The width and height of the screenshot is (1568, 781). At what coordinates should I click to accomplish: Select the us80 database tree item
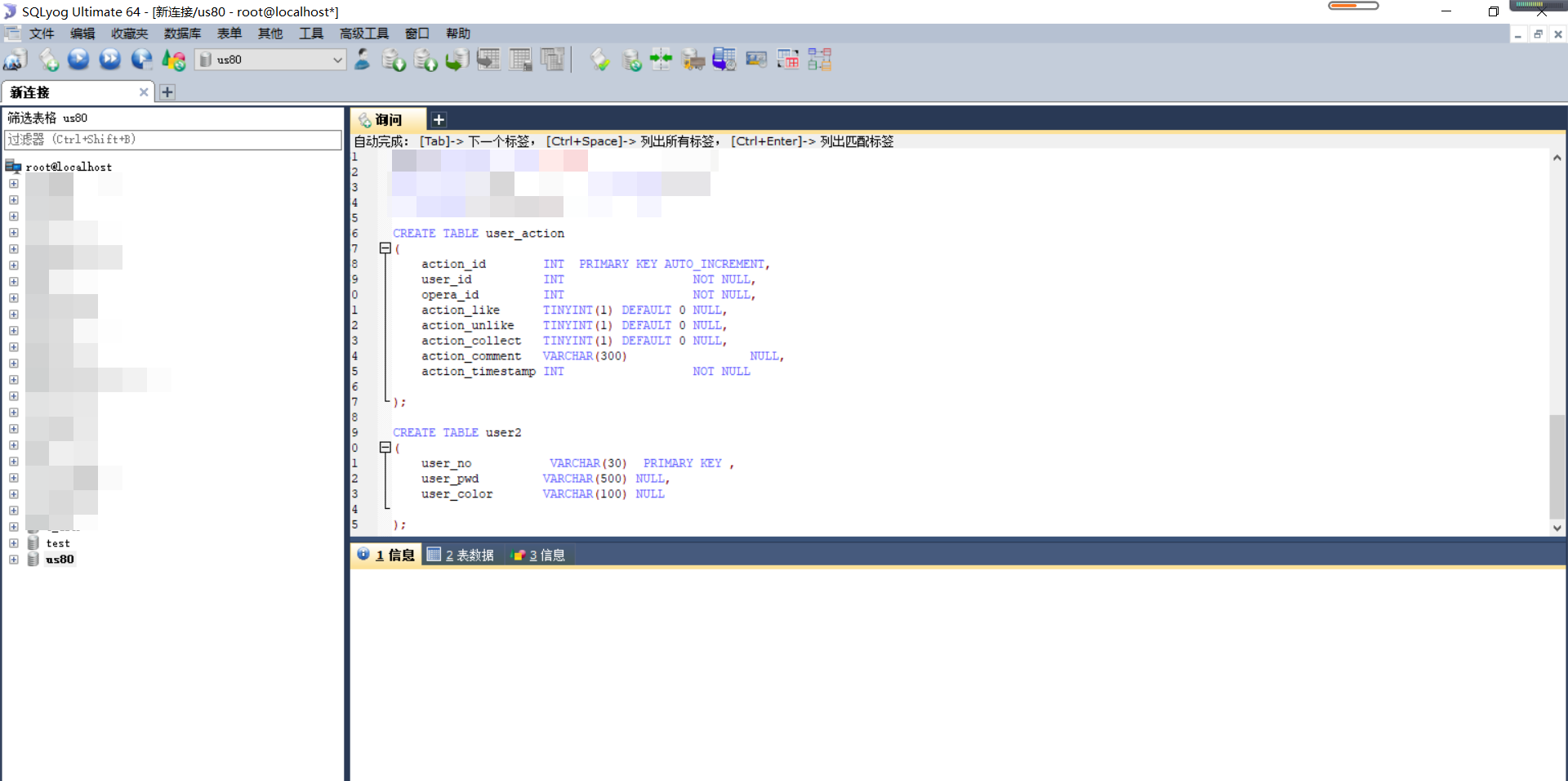(60, 560)
